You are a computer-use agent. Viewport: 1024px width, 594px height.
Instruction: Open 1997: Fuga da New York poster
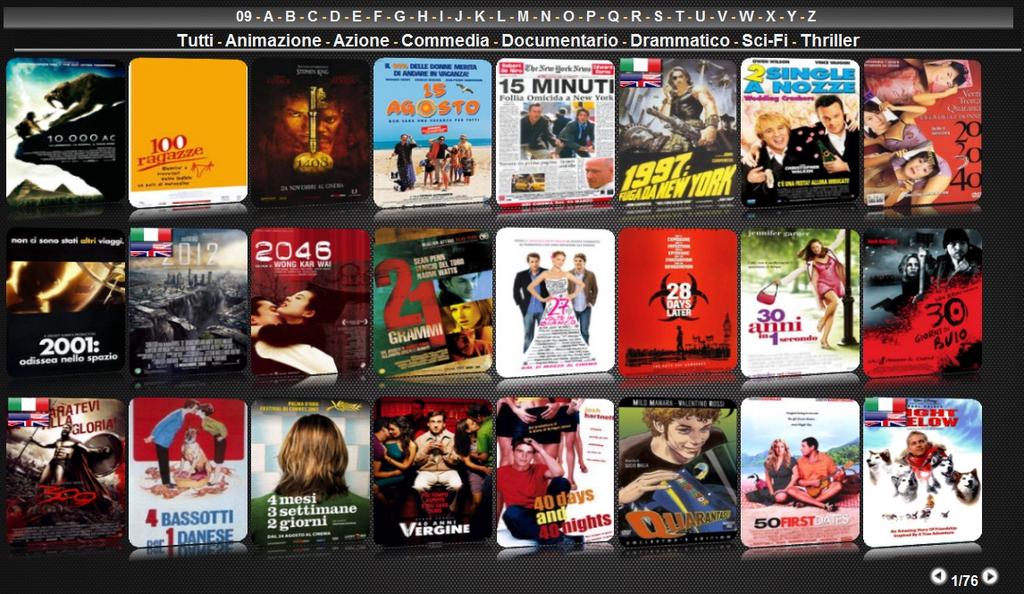[x=677, y=133]
